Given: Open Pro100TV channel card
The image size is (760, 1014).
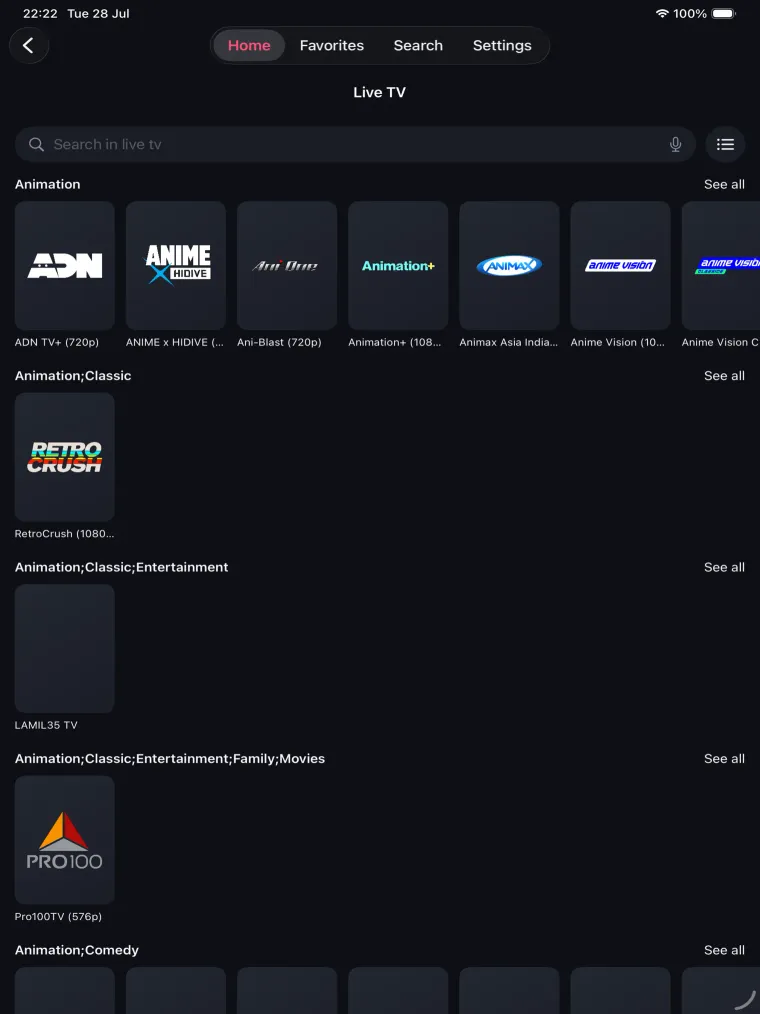Looking at the screenshot, I should tap(65, 840).
